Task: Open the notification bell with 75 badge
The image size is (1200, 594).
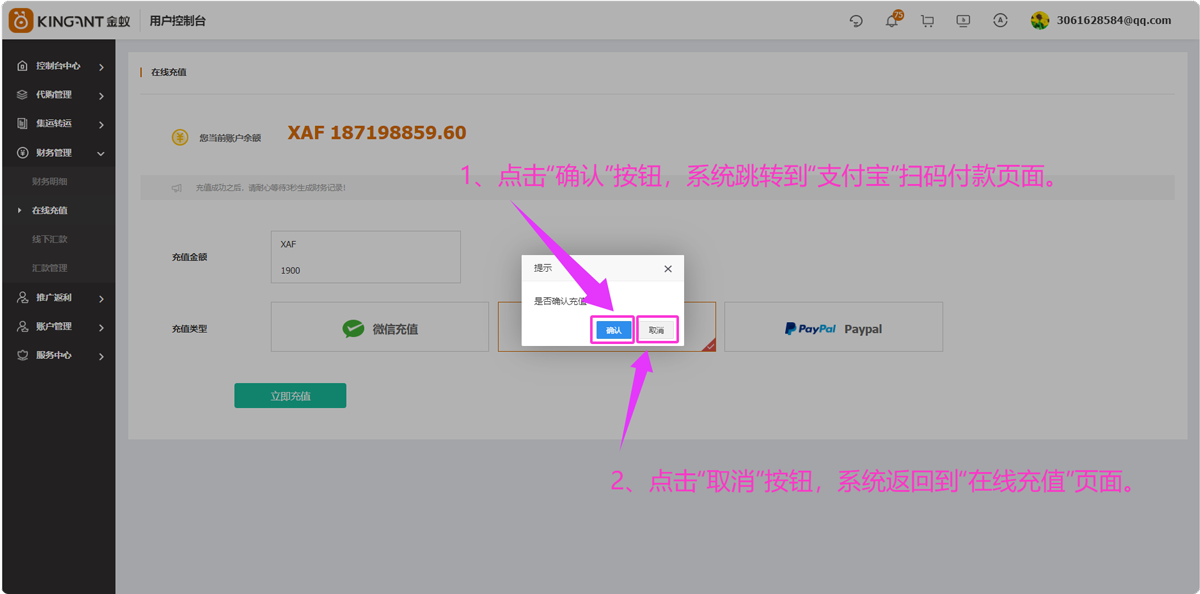Action: click(892, 21)
